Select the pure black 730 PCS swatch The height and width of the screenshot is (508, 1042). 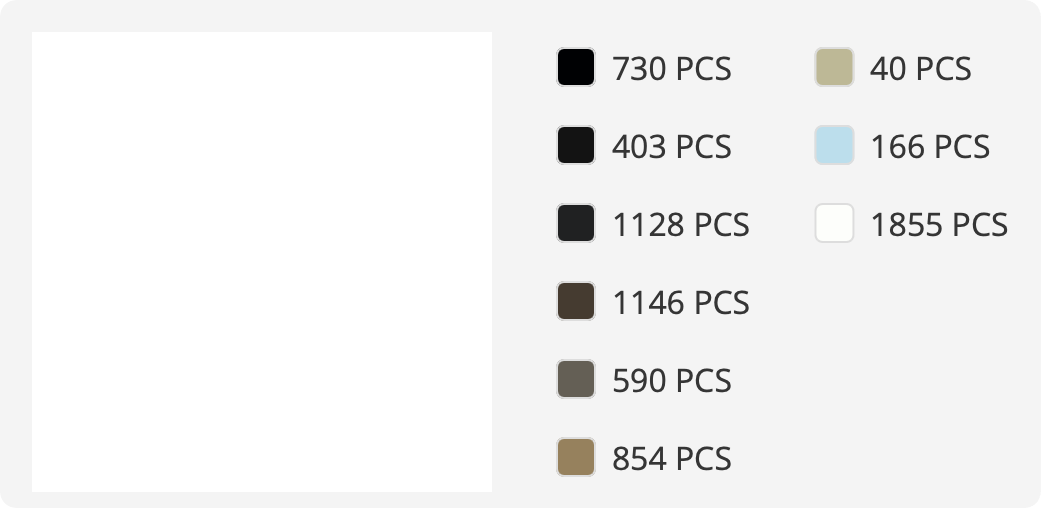(x=575, y=67)
